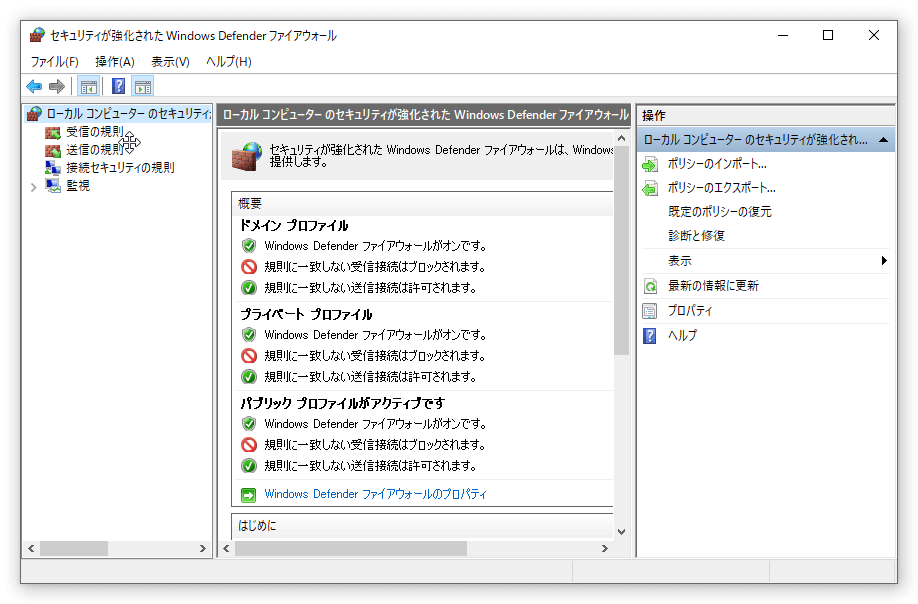Open the ヘルプ(H) menu

coord(228,62)
